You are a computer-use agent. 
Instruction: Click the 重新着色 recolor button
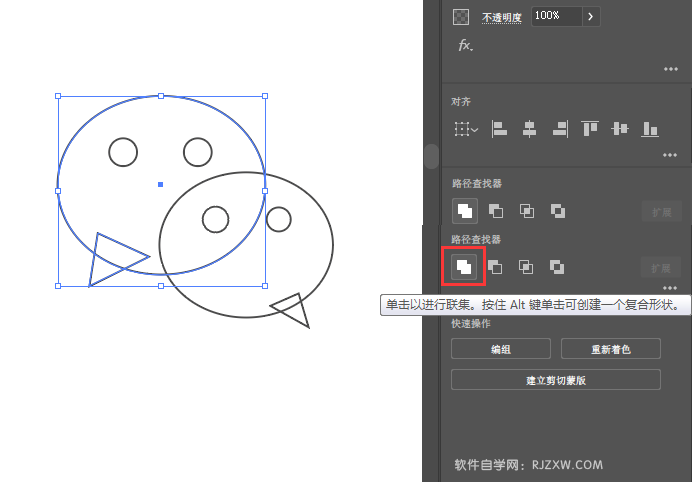(x=611, y=349)
